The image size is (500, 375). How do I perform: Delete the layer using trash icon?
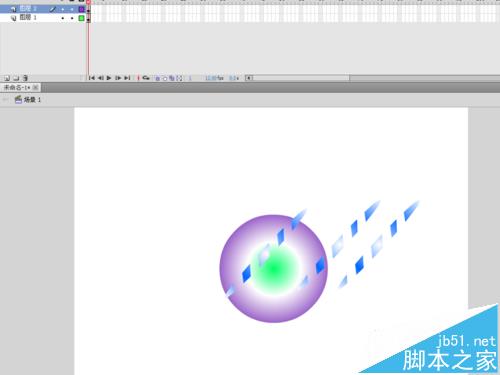click(x=25, y=78)
